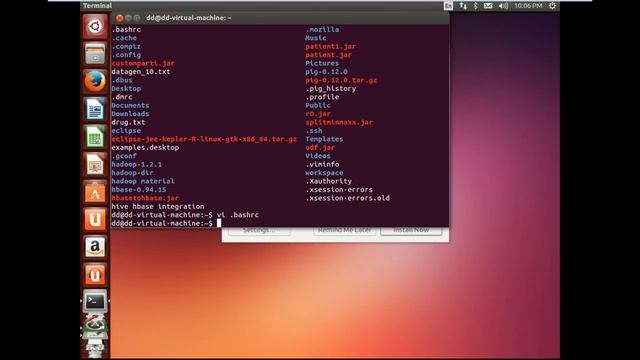Open Ubuntu One from the dock
The image size is (640, 360).
(x=95, y=219)
